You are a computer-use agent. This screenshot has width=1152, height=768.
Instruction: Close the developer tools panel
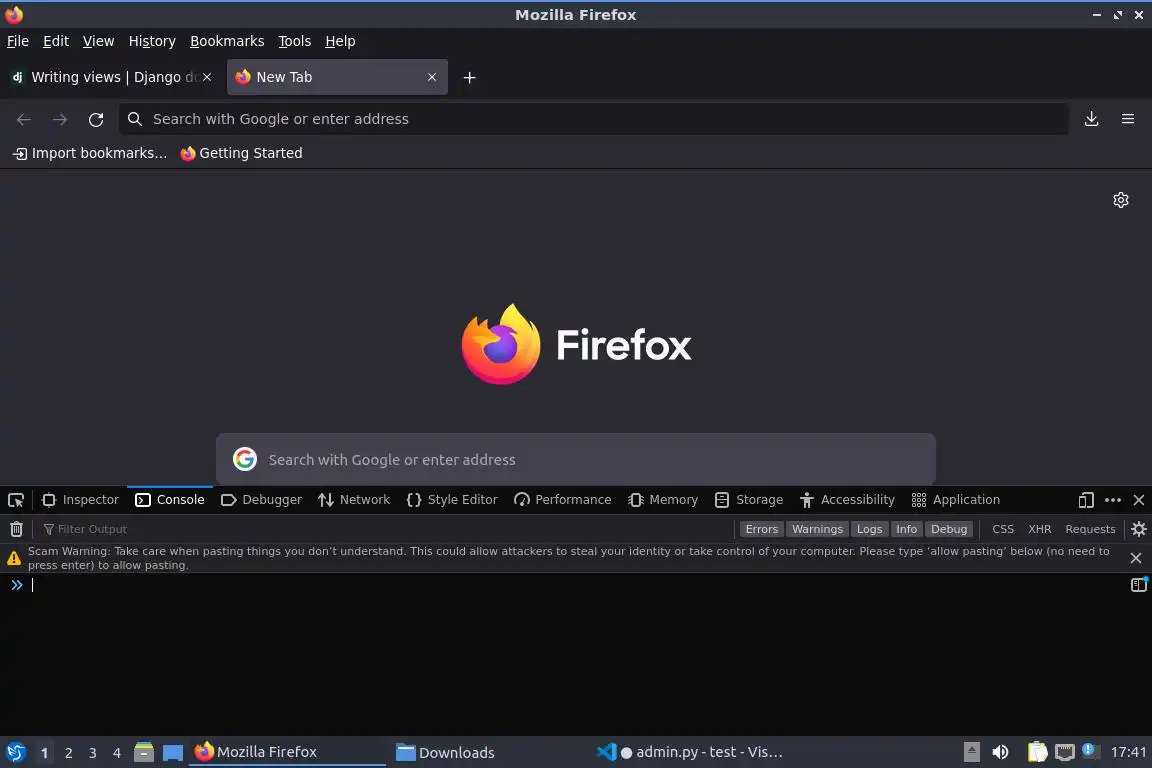click(1139, 500)
